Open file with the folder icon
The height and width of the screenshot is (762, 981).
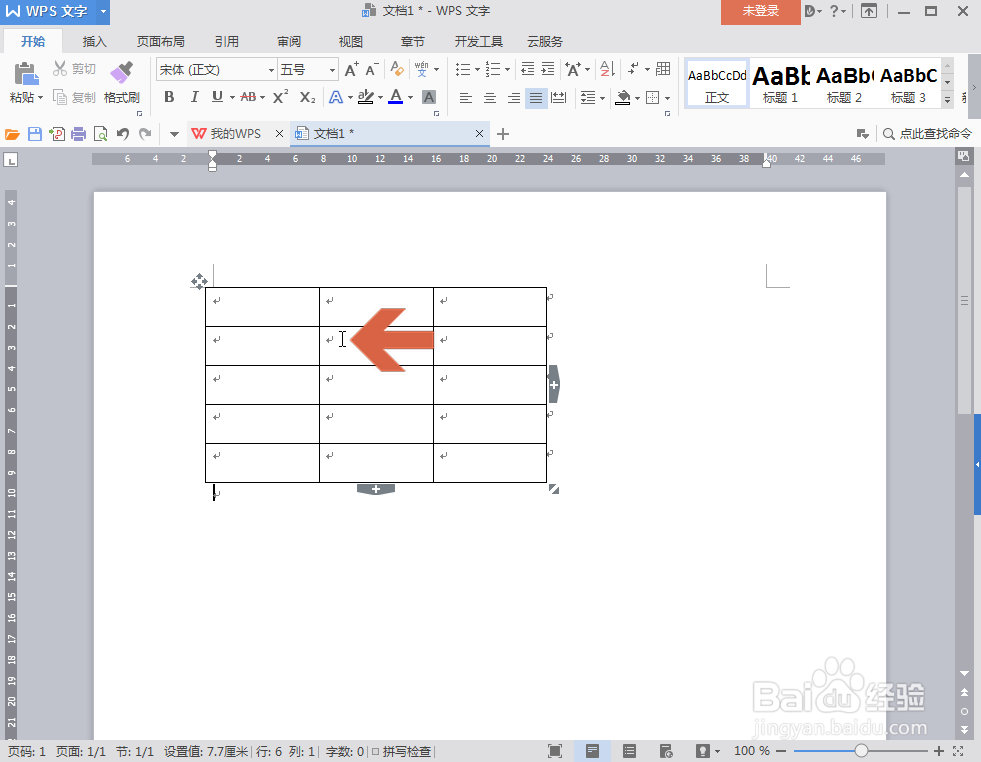pos(13,134)
